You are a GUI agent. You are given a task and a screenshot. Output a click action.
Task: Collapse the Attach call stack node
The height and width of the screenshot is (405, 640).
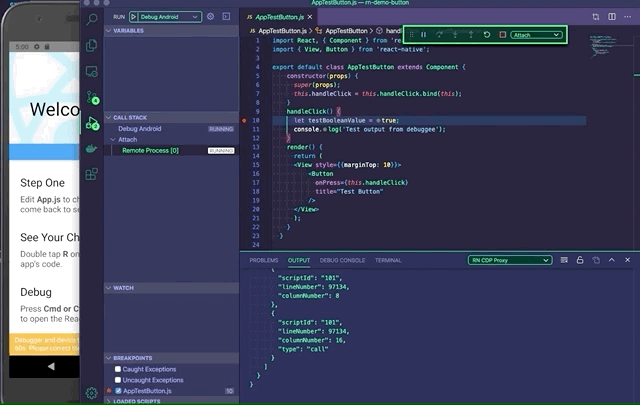113,140
